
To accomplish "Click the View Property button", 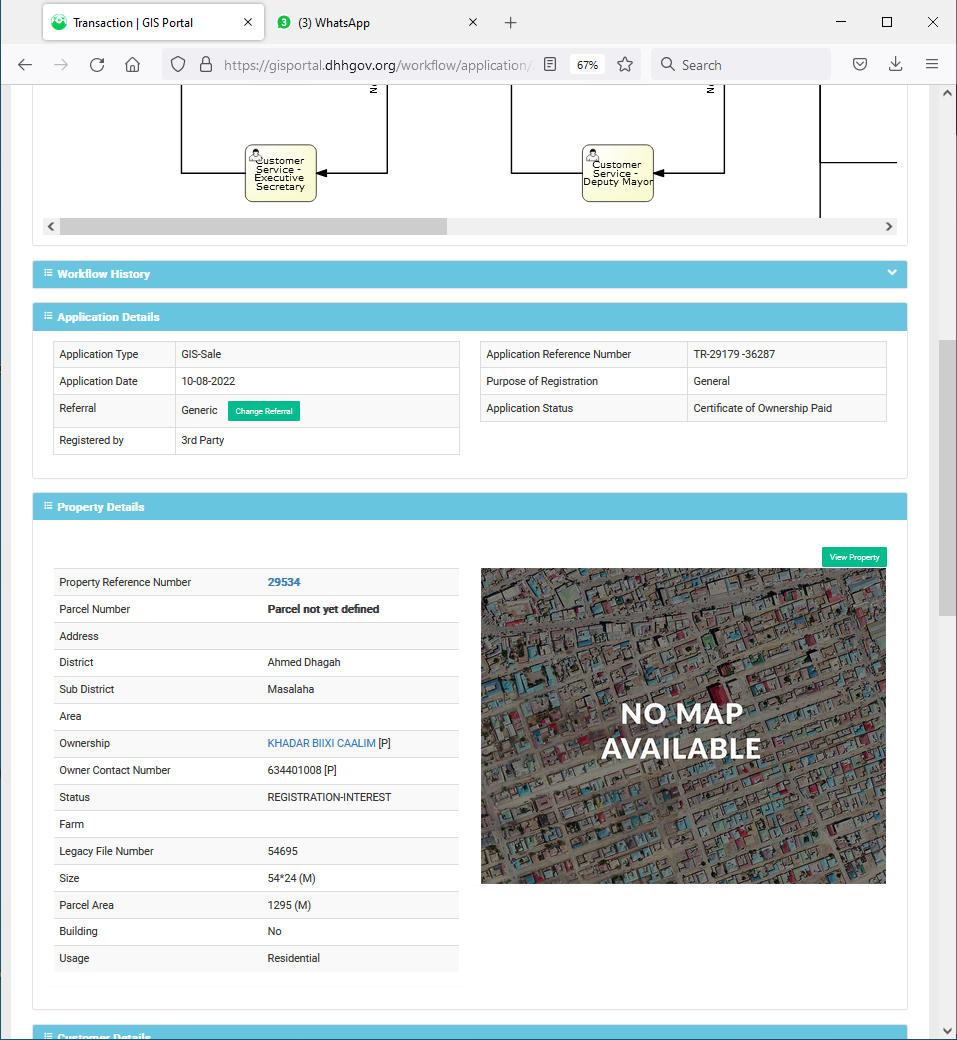I will 854,557.
